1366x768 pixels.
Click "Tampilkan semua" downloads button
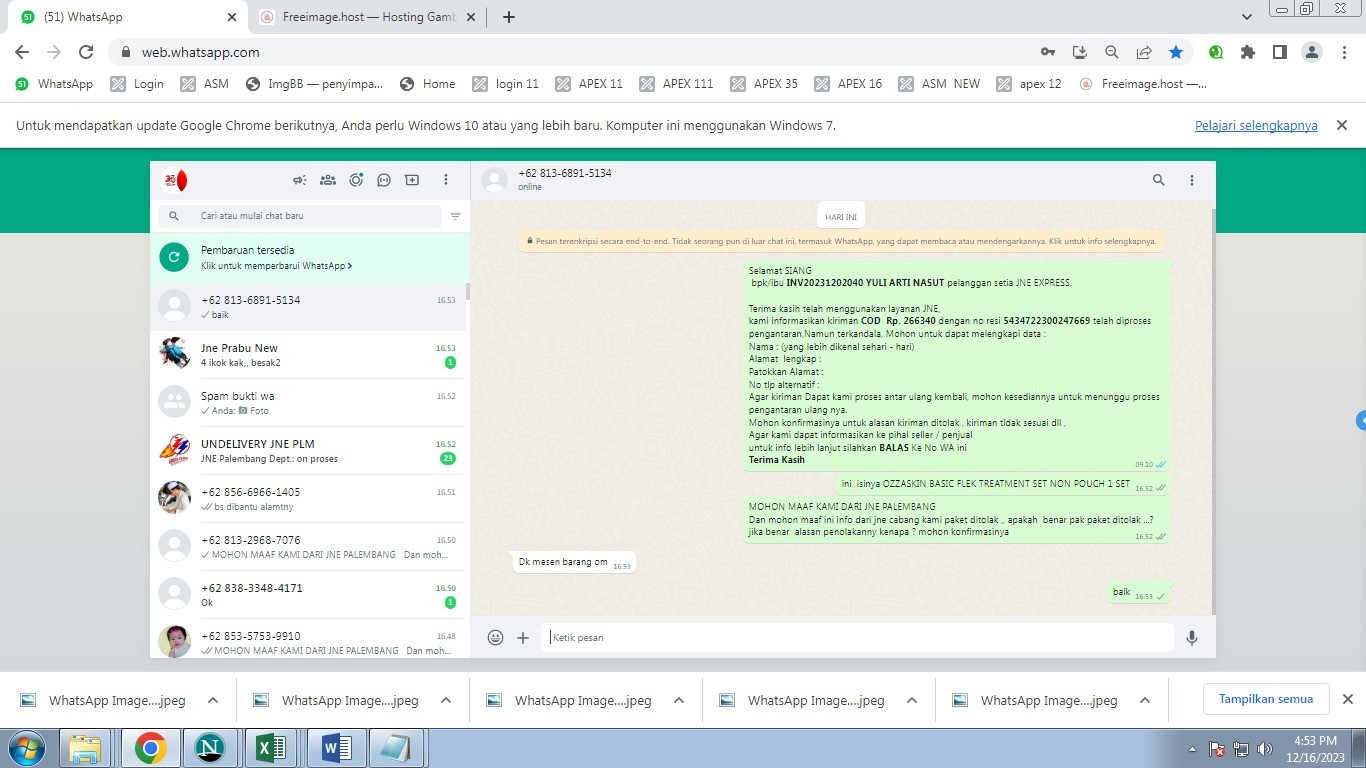(1266, 699)
